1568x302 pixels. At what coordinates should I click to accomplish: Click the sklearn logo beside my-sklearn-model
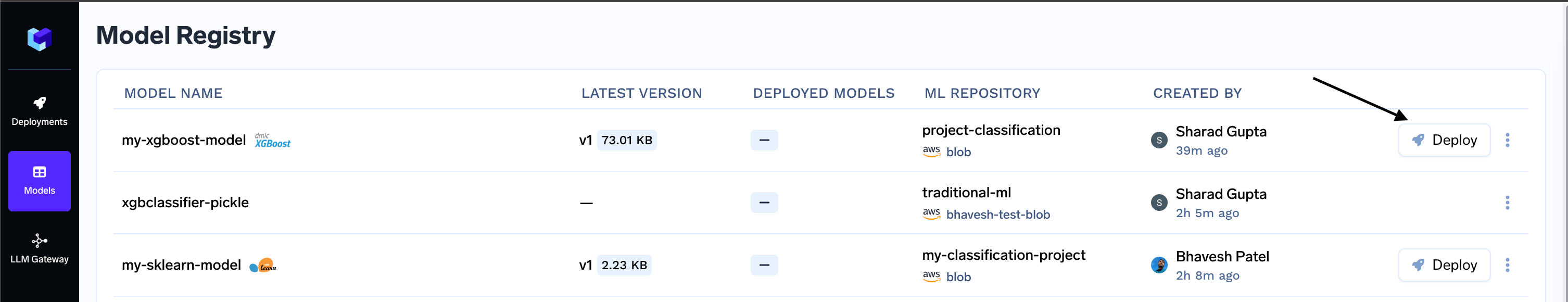point(263,266)
